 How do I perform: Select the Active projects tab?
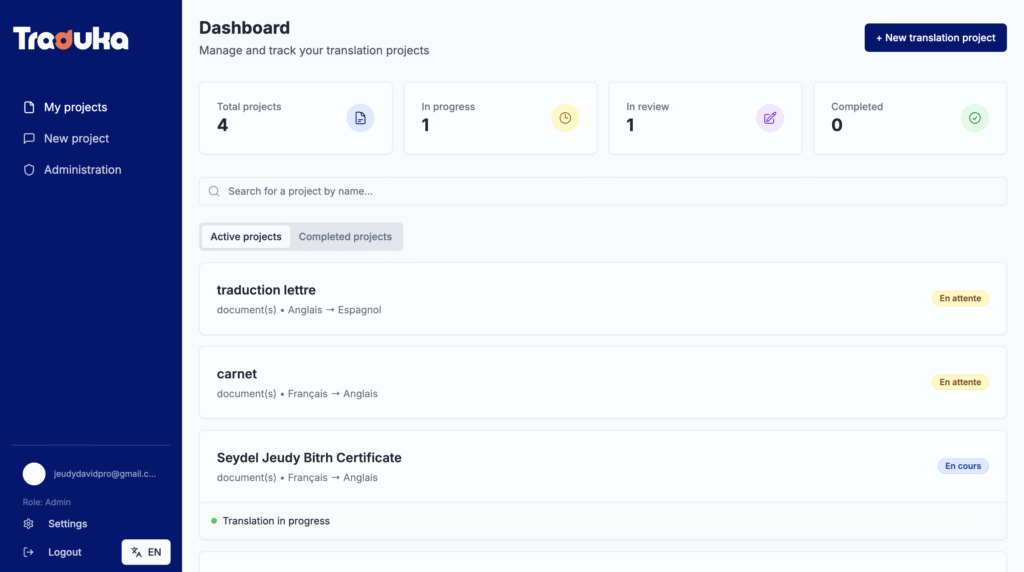246,236
